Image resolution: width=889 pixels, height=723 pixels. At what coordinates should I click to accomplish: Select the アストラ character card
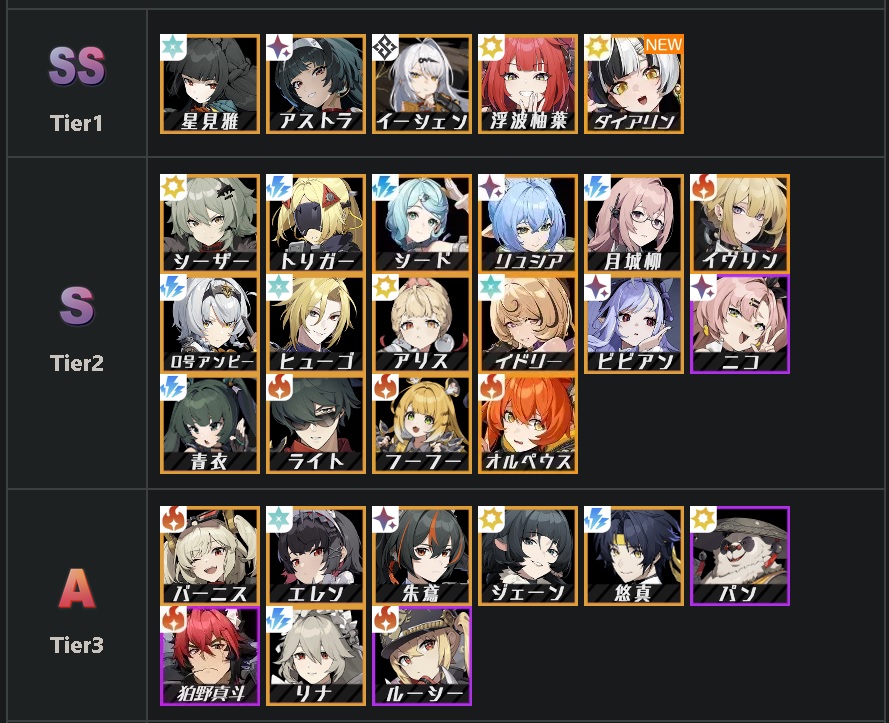pyautogui.click(x=316, y=84)
